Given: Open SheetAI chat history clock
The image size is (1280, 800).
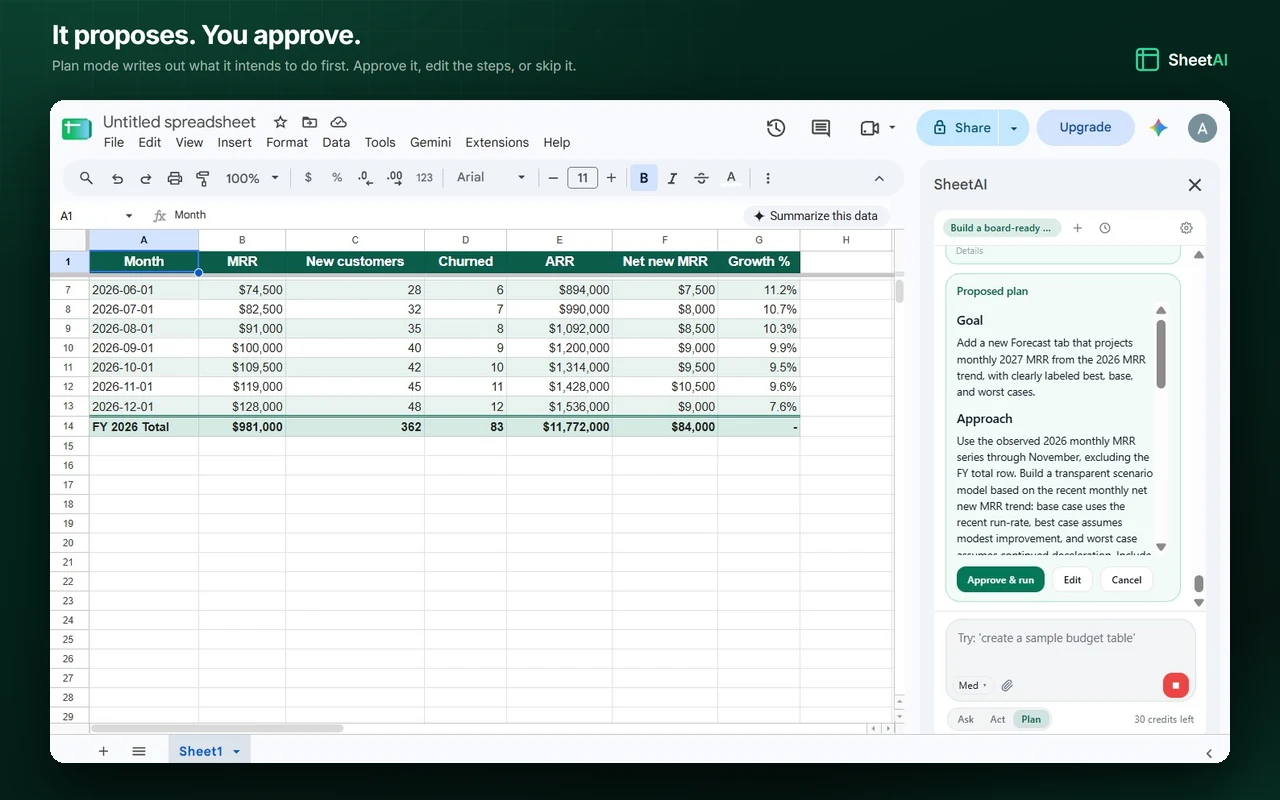Looking at the screenshot, I should (1105, 228).
